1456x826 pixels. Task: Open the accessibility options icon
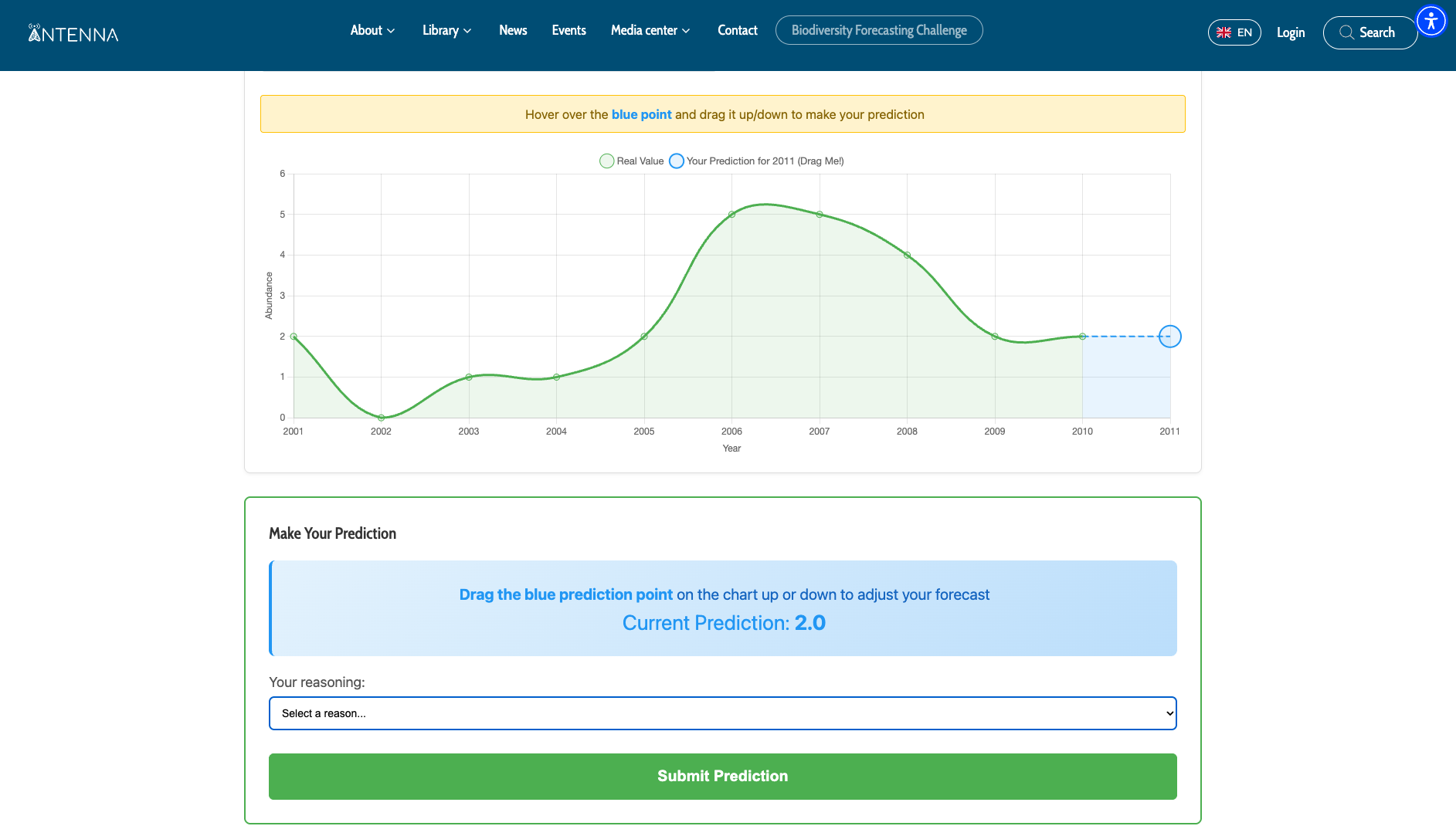1432,21
